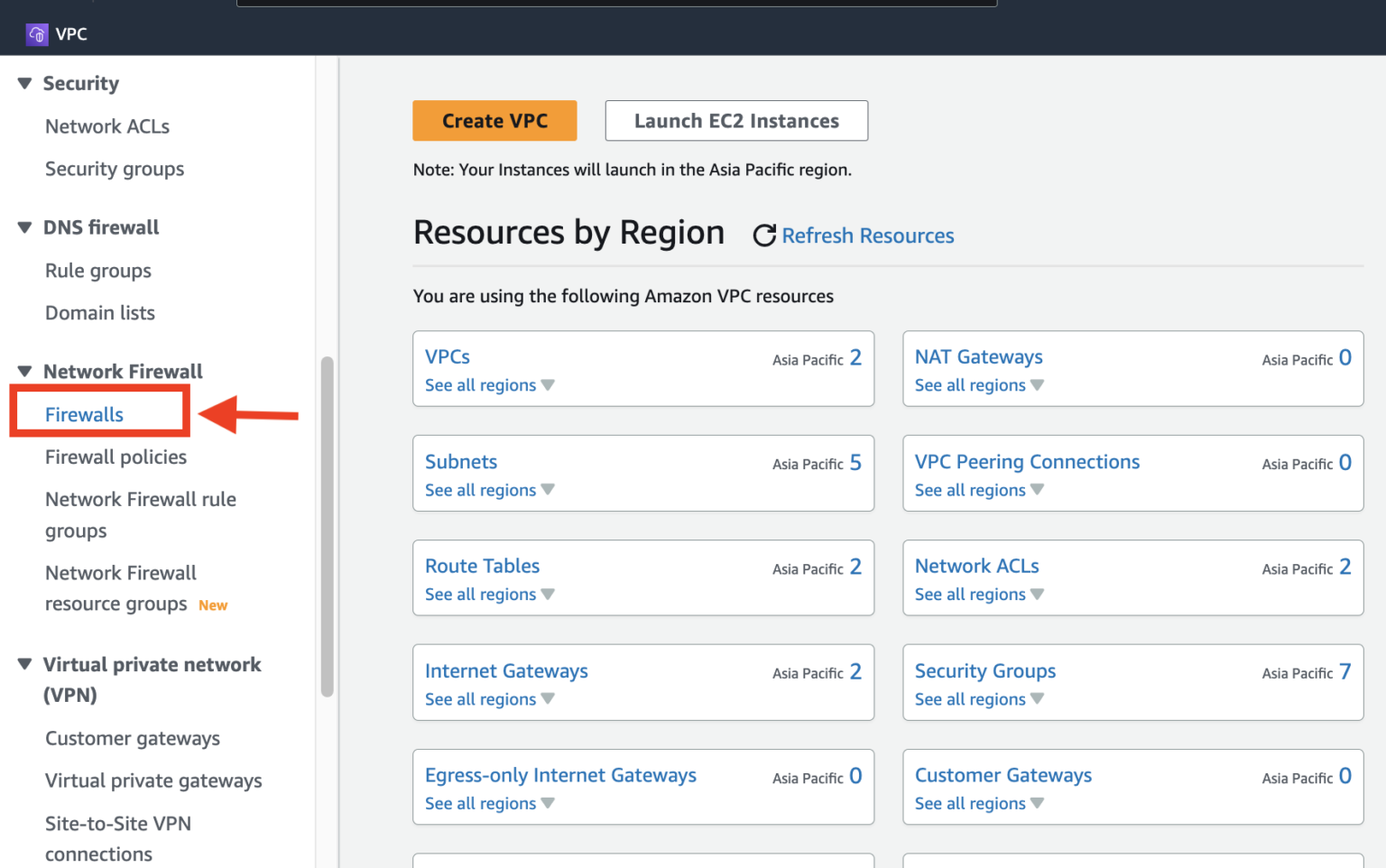Collapse the Network Firewall sidebar section
Viewport: 1386px width, 868px height.
[x=24, y=371]
